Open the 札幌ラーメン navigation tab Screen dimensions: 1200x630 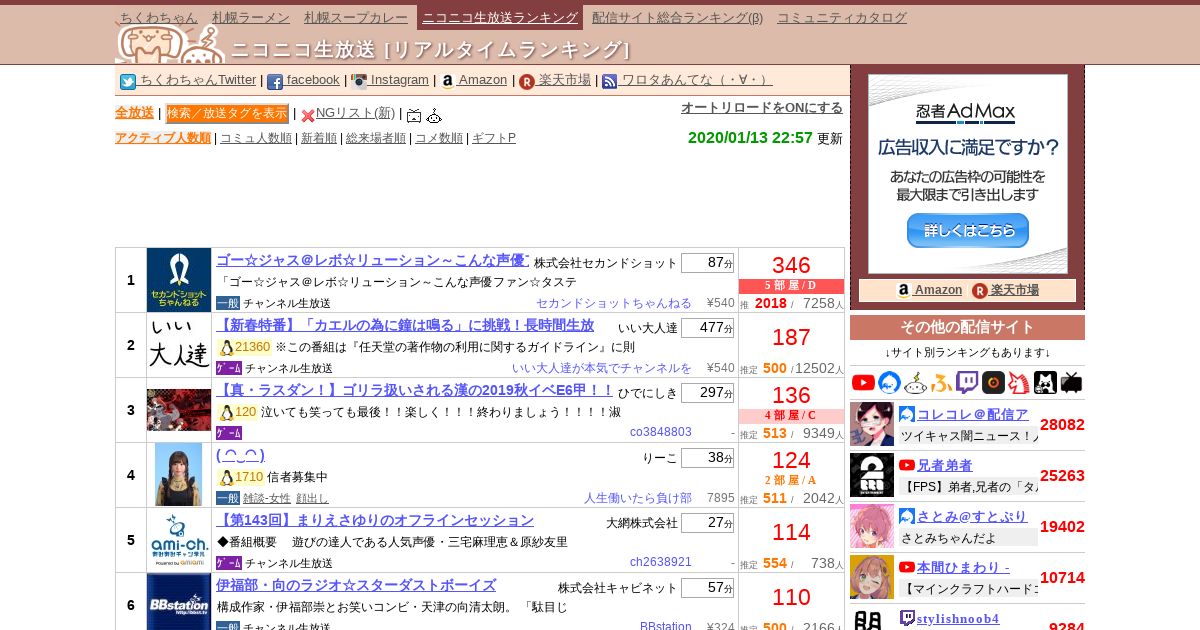tap(251, 17)
